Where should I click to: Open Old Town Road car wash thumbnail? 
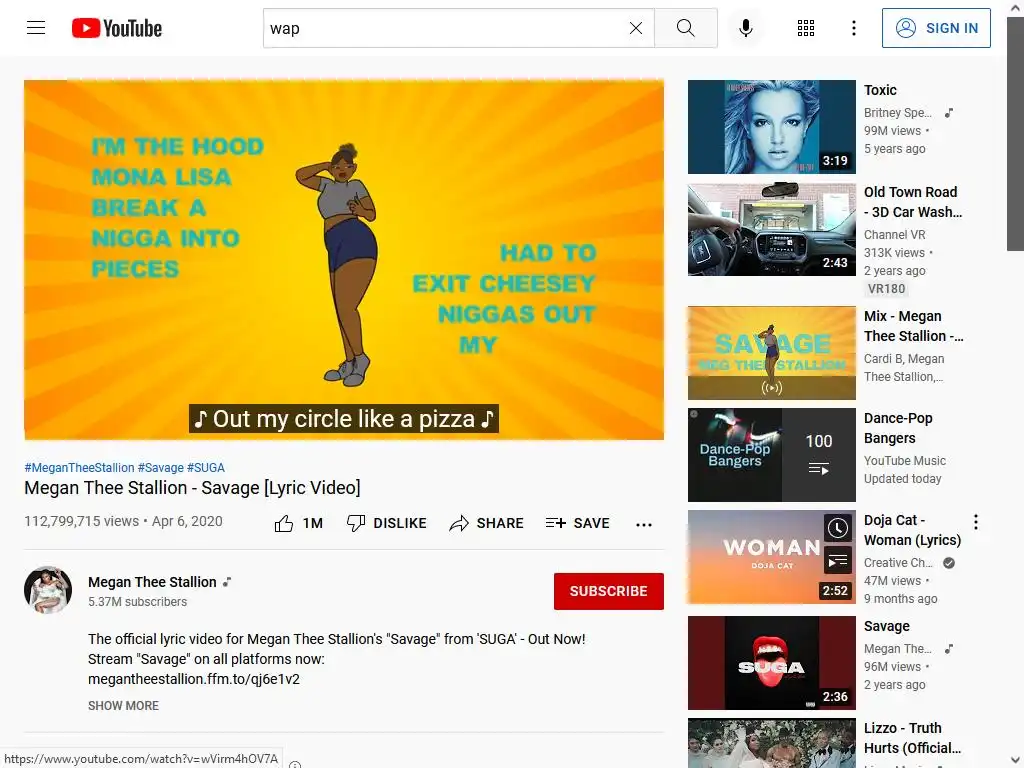pos(772,229)
